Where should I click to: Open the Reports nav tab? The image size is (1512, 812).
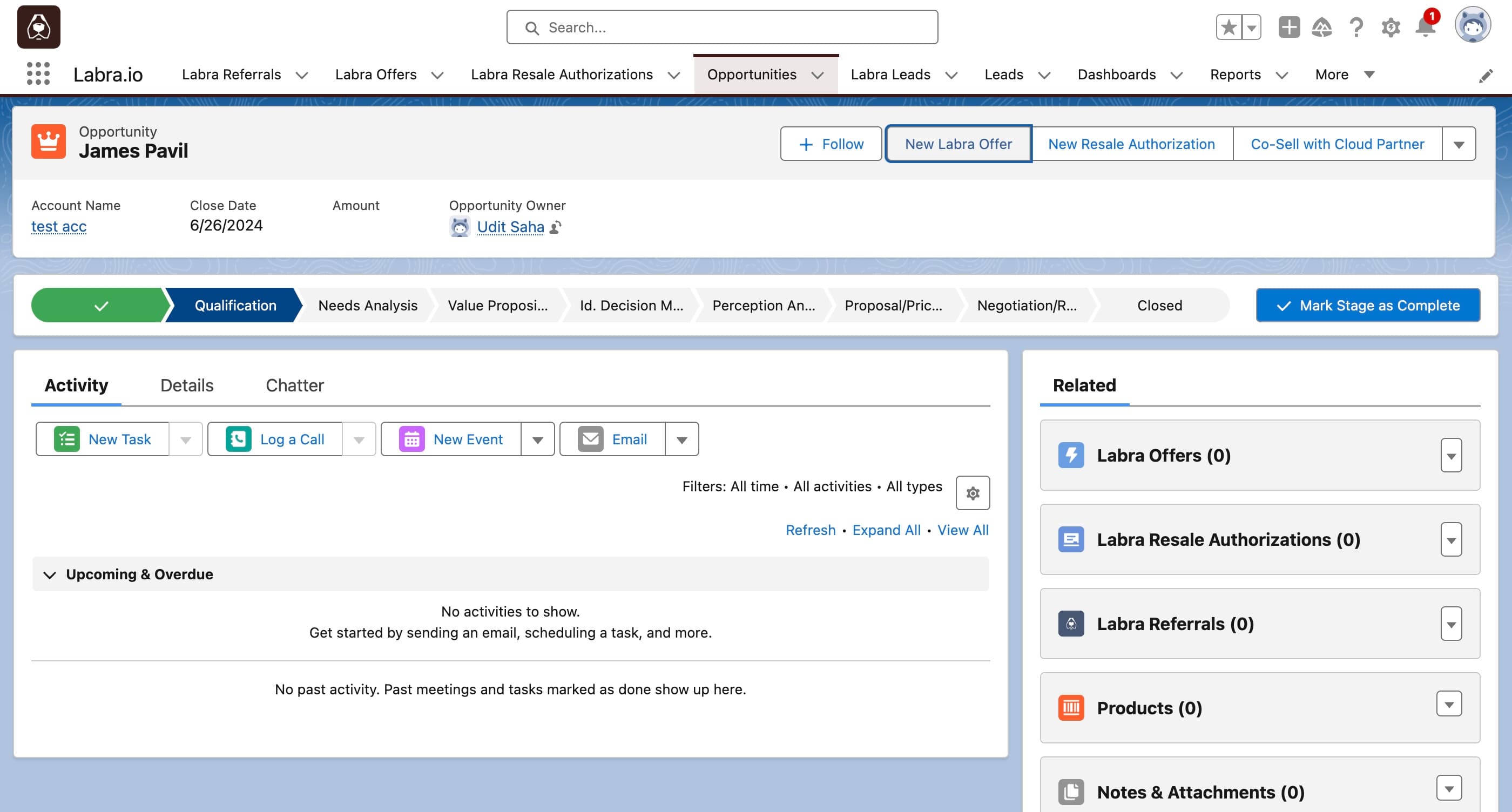(x=1235, y=75)
